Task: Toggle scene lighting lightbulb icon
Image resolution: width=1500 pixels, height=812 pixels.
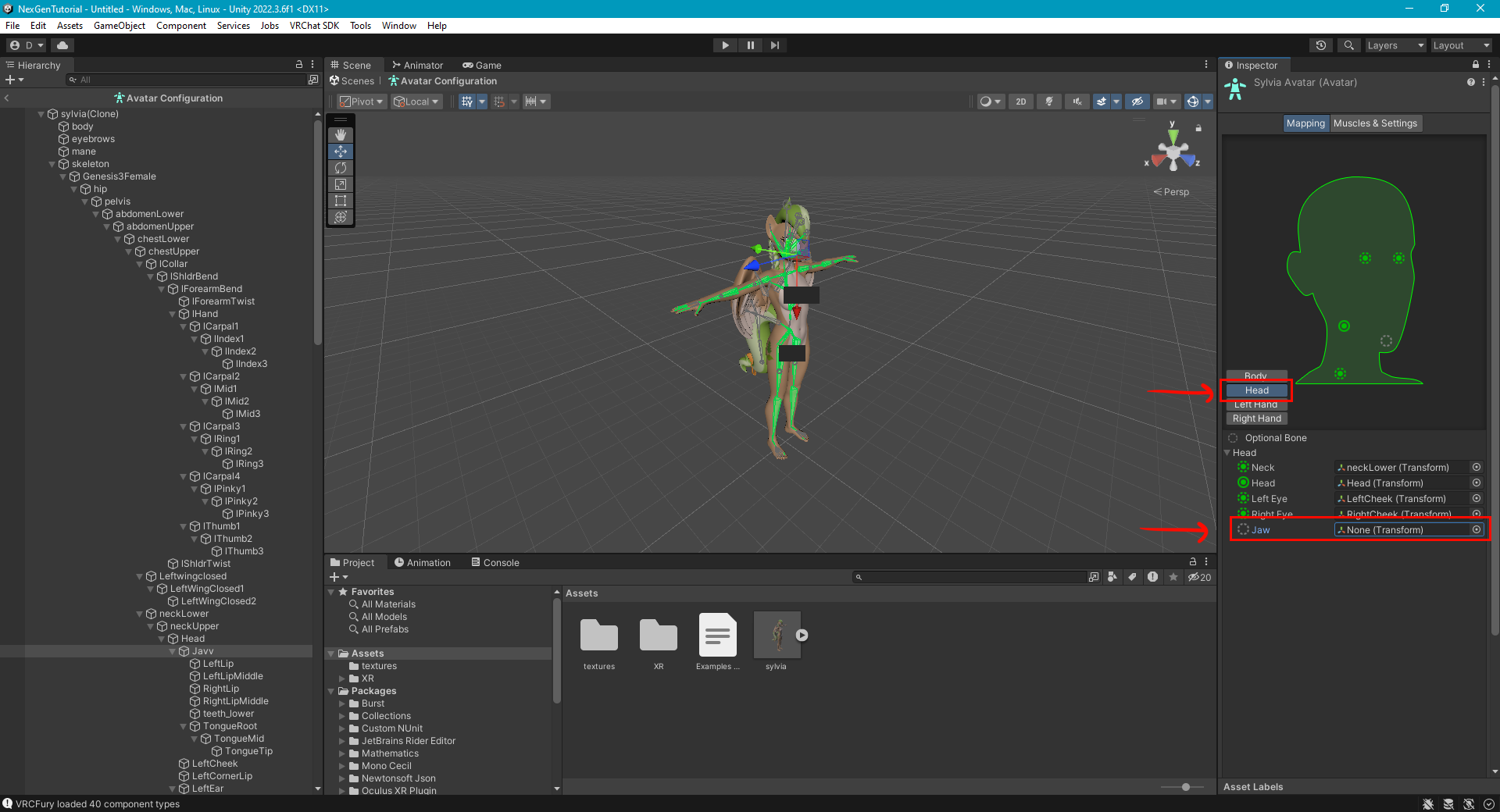Action: (1049, 101)
